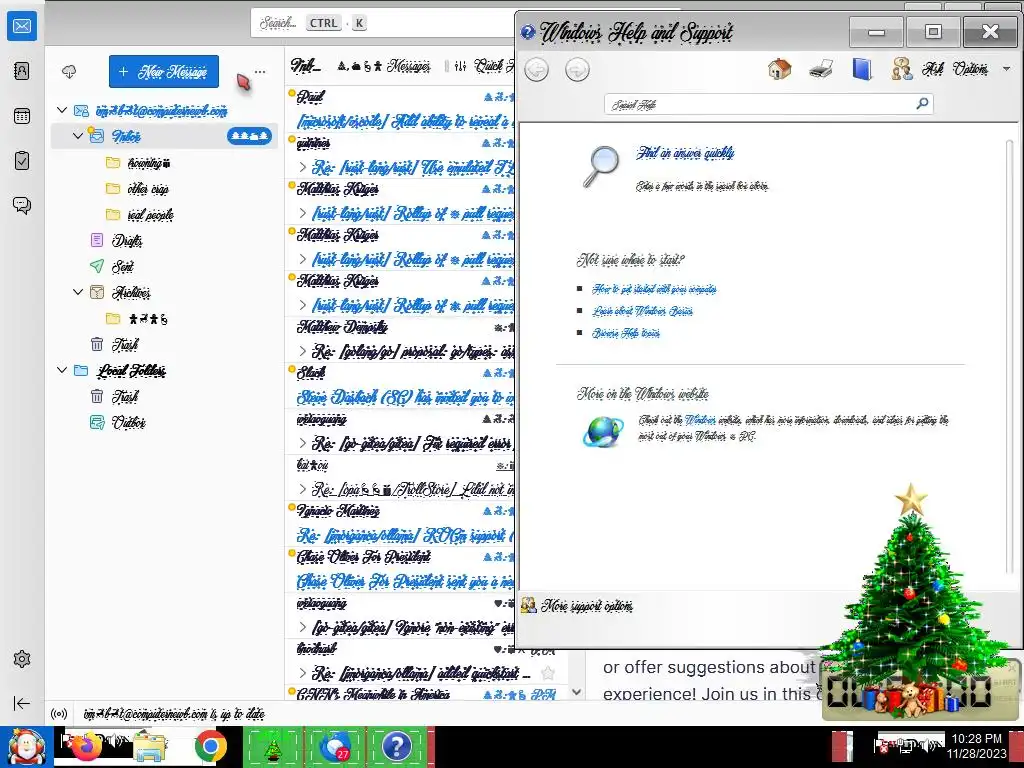Click the message list display options icon
The image size is (1024, 768).
(x=460, y=66)
